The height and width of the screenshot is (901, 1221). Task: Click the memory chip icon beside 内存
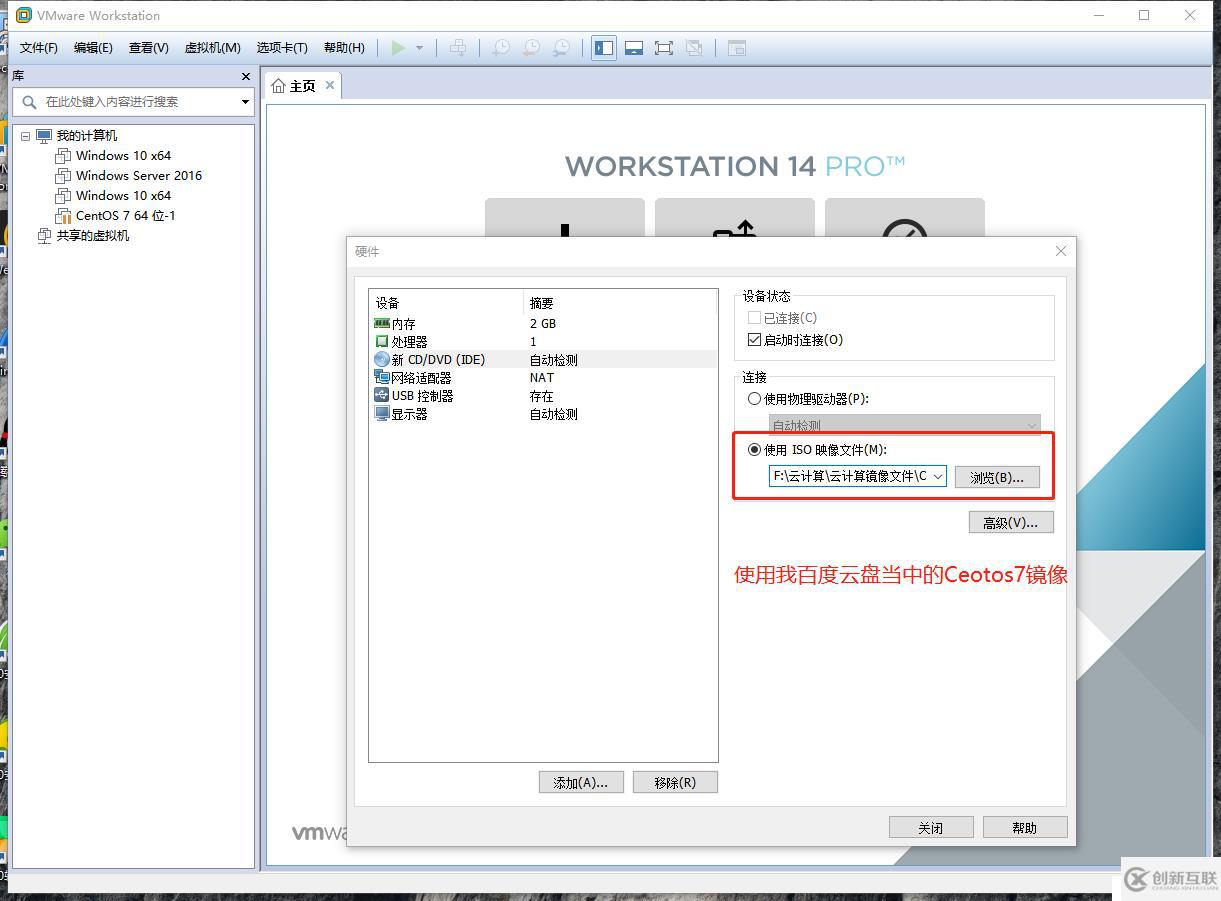381,324
